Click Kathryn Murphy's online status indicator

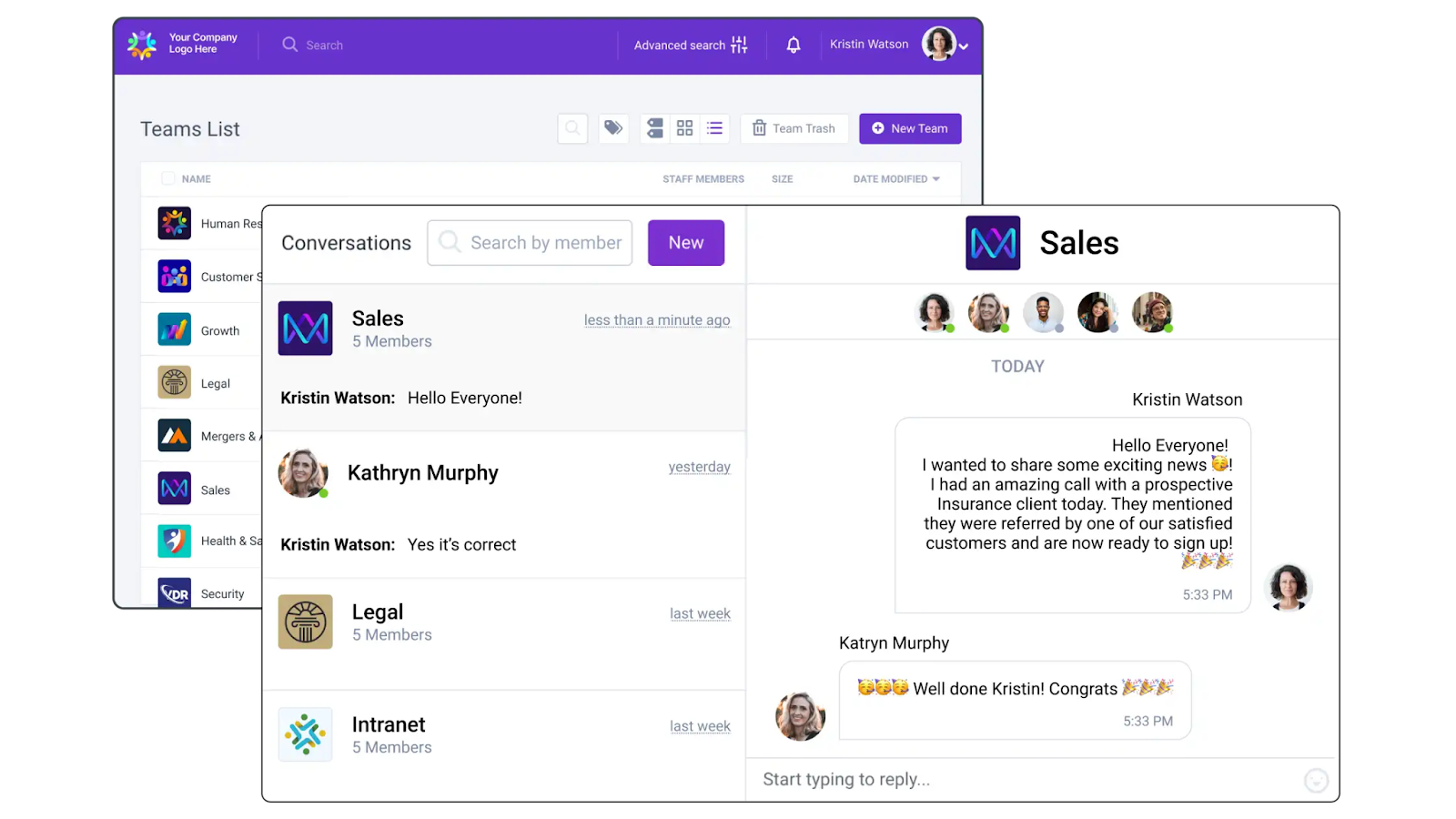[324, 492]
